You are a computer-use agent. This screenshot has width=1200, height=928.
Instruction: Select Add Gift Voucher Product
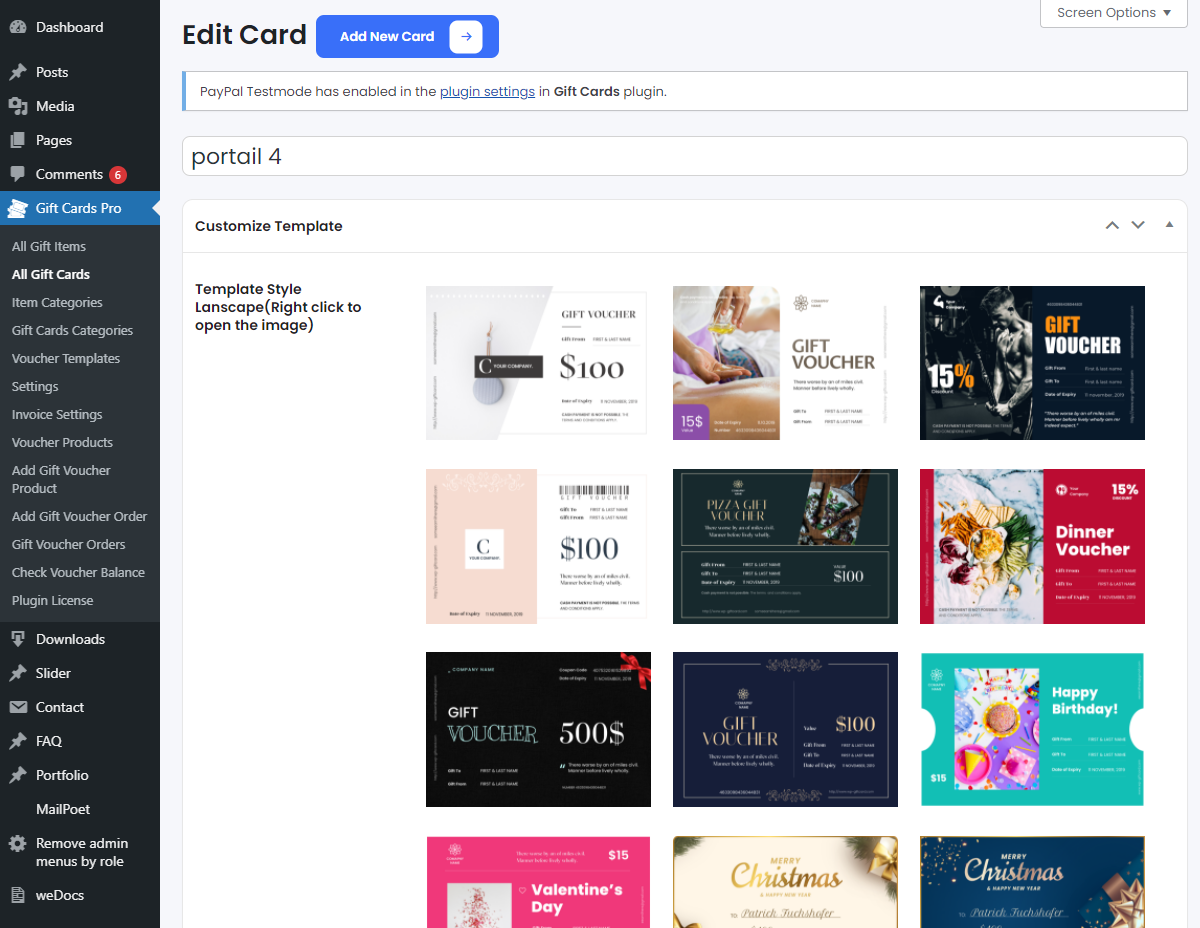tap(61, 479)
